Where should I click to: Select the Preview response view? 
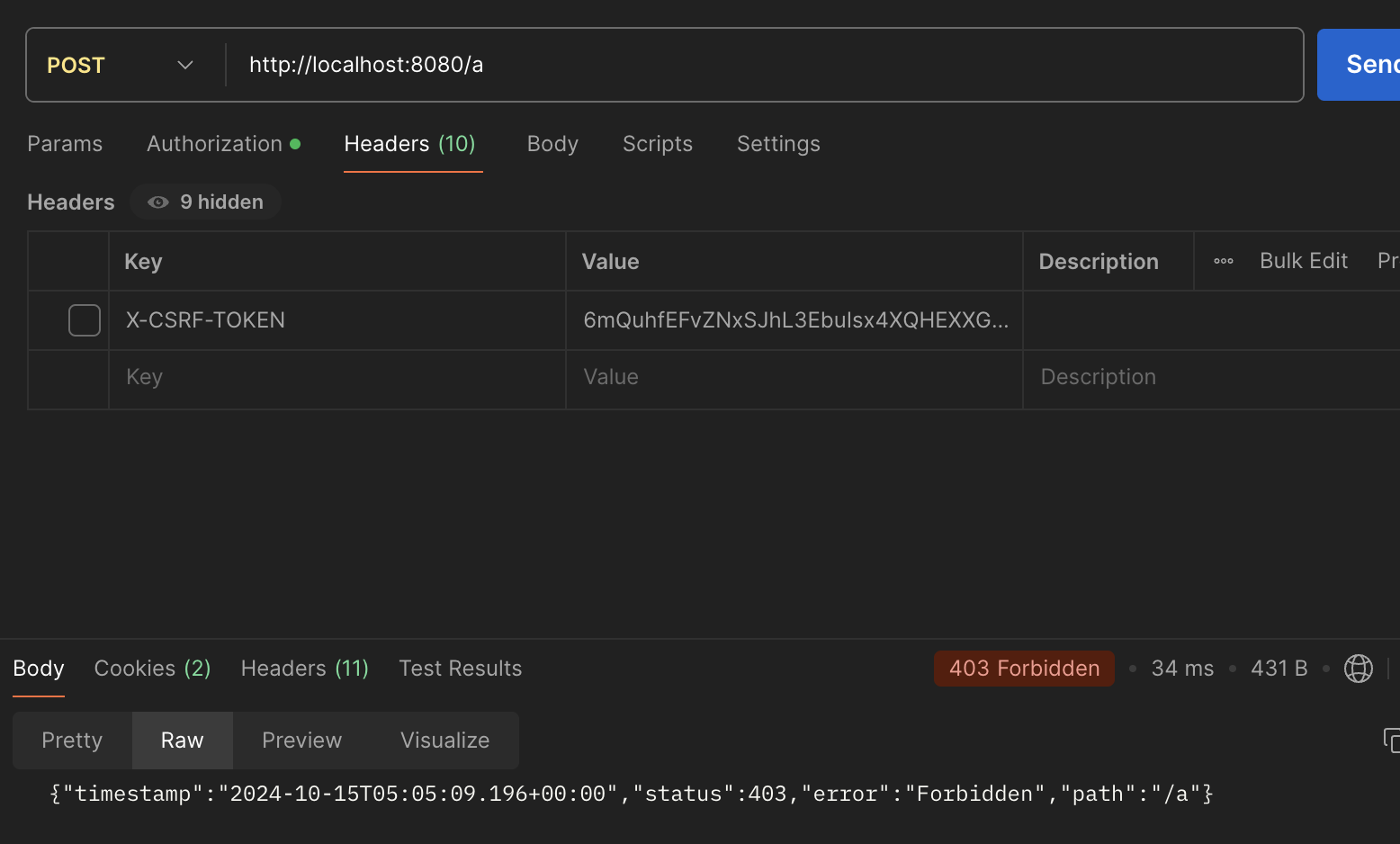[x=301, y=741]
